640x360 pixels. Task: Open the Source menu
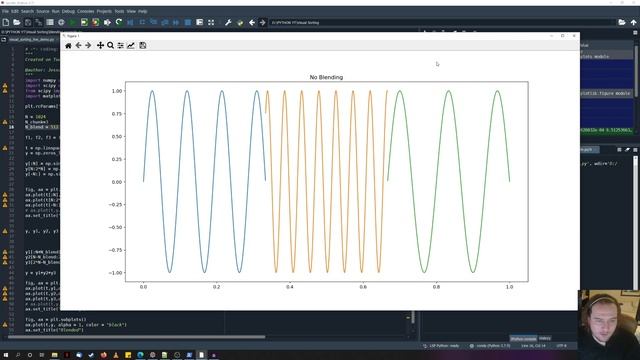tap(43, 11)
